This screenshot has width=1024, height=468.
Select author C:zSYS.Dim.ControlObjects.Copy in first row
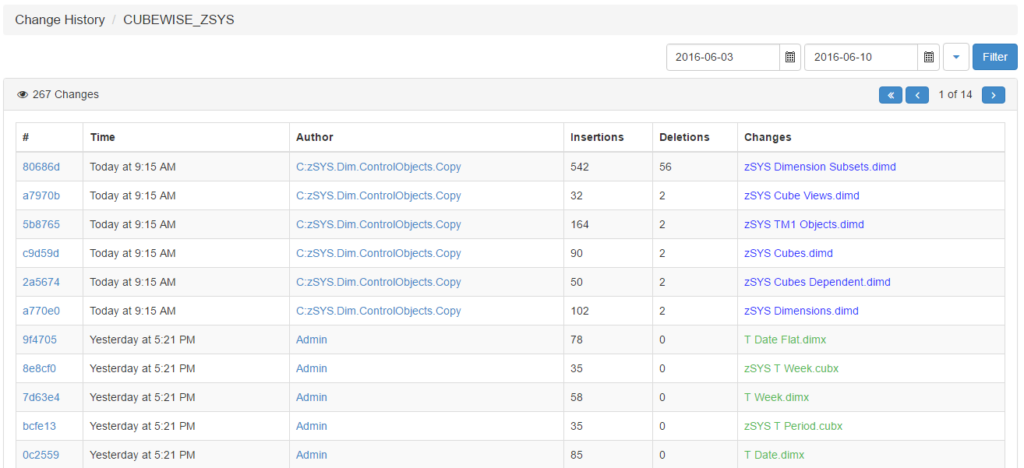pos(378,167)
